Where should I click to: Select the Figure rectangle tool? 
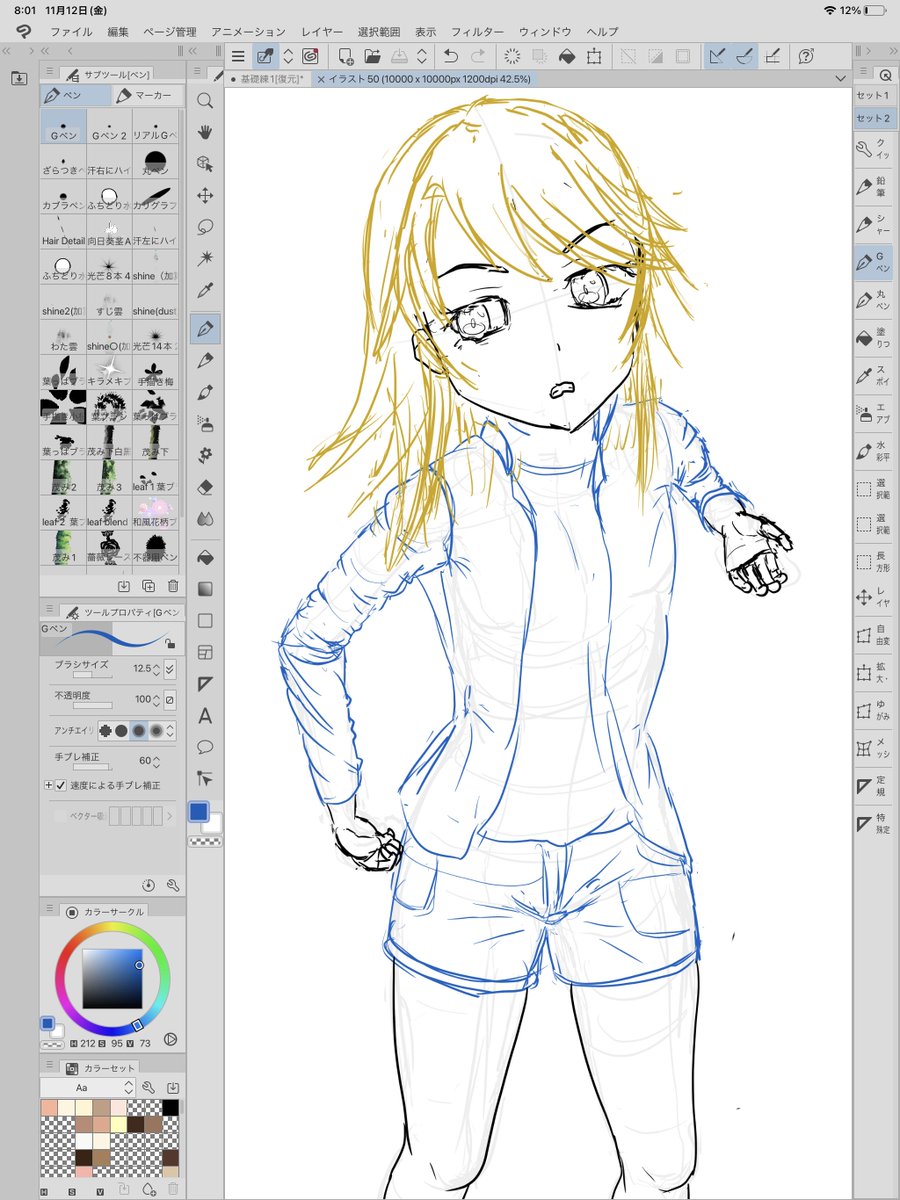coord(205,620)
